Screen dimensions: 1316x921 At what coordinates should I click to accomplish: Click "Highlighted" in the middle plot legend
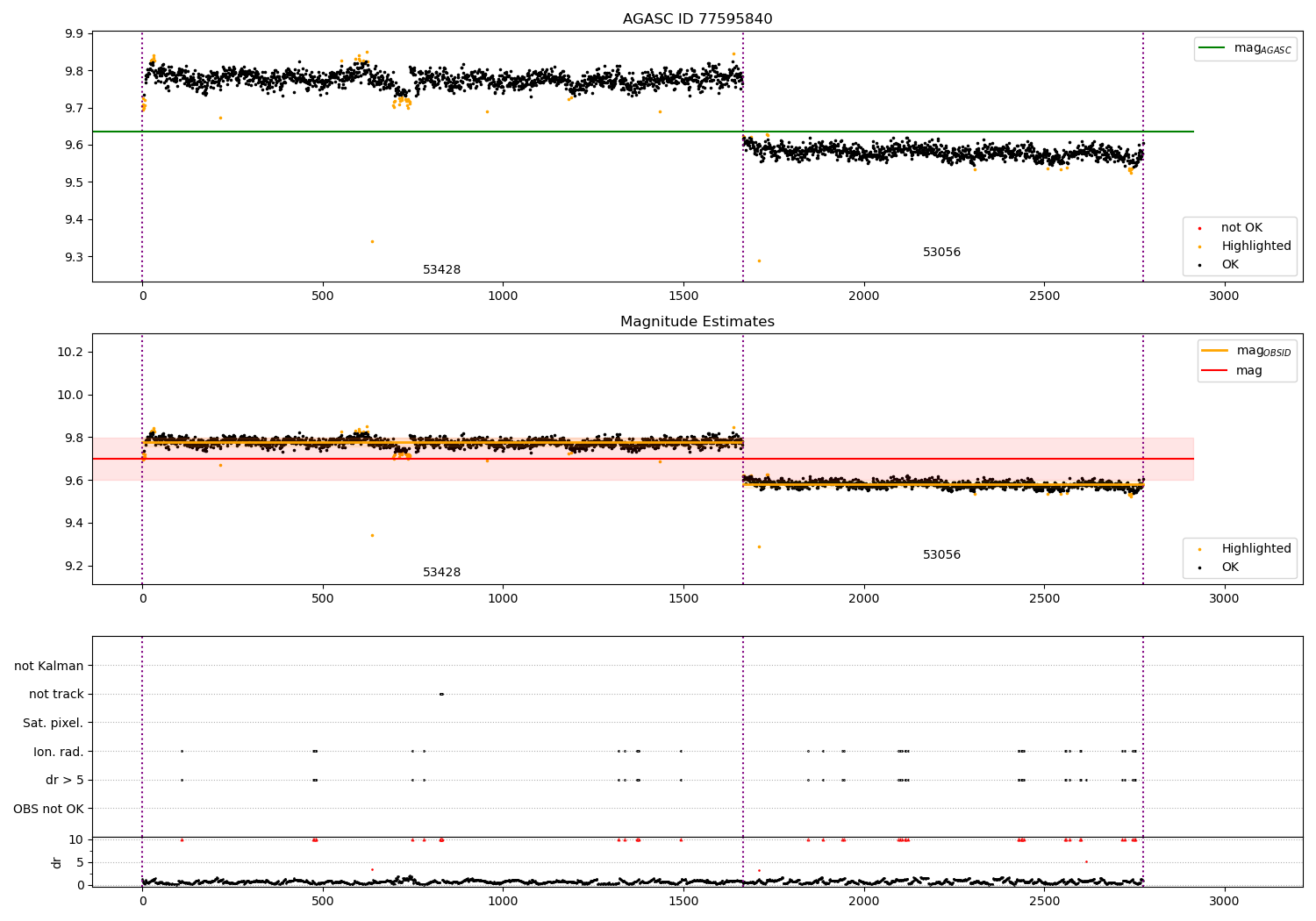(1256, 549)
